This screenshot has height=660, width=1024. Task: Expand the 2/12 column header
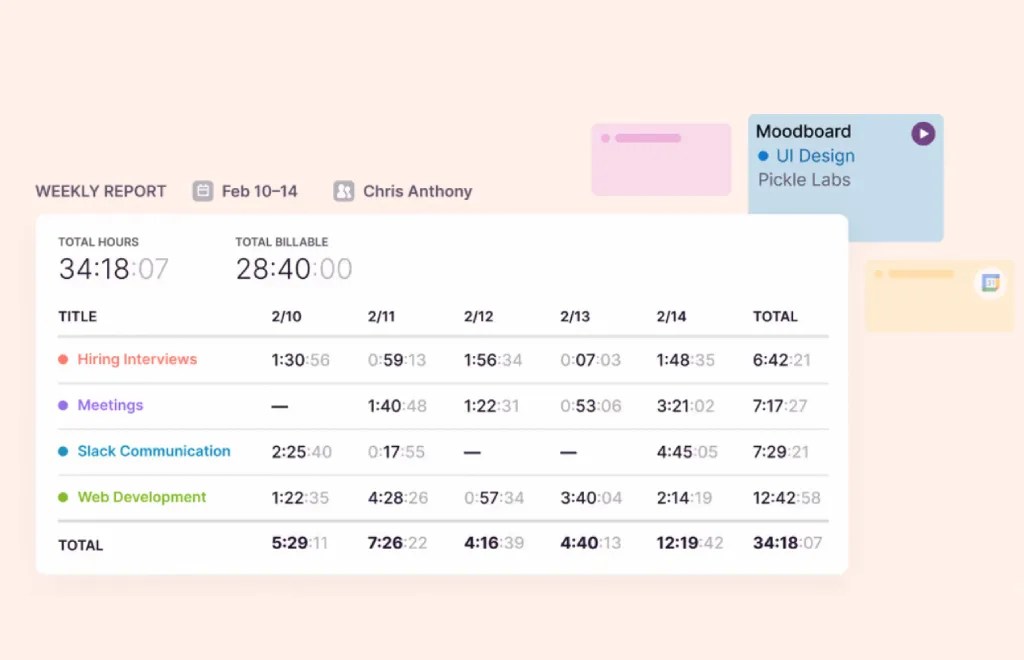click(476, 316)
